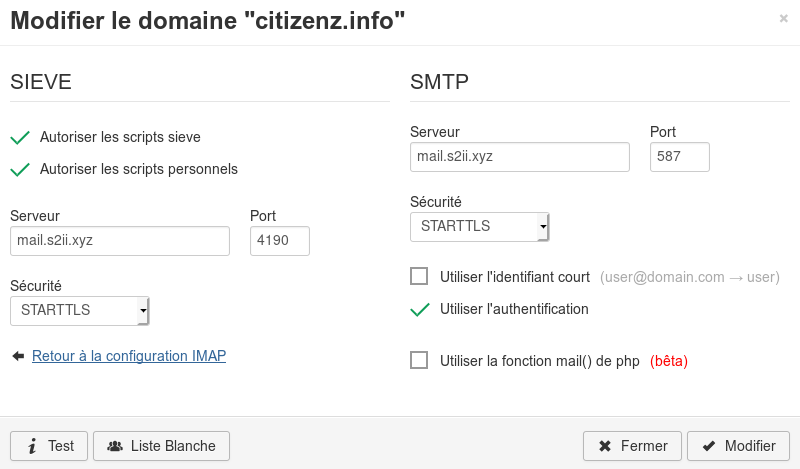Click the Modifier button
800x469 pixels.
(x=738, y=446)
